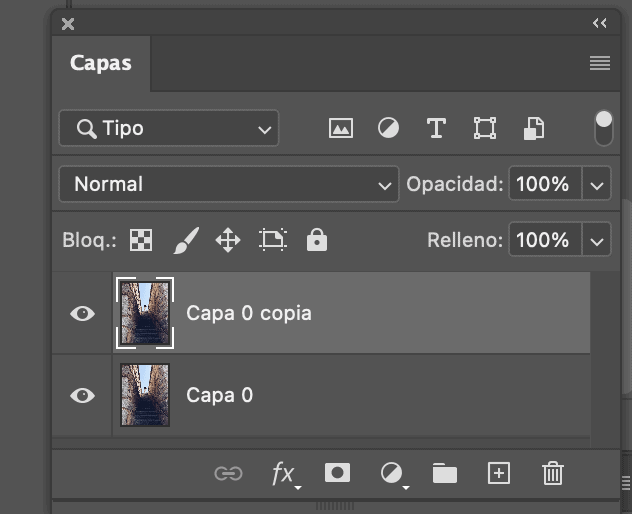Select the Capas tab

click(101, 63)
